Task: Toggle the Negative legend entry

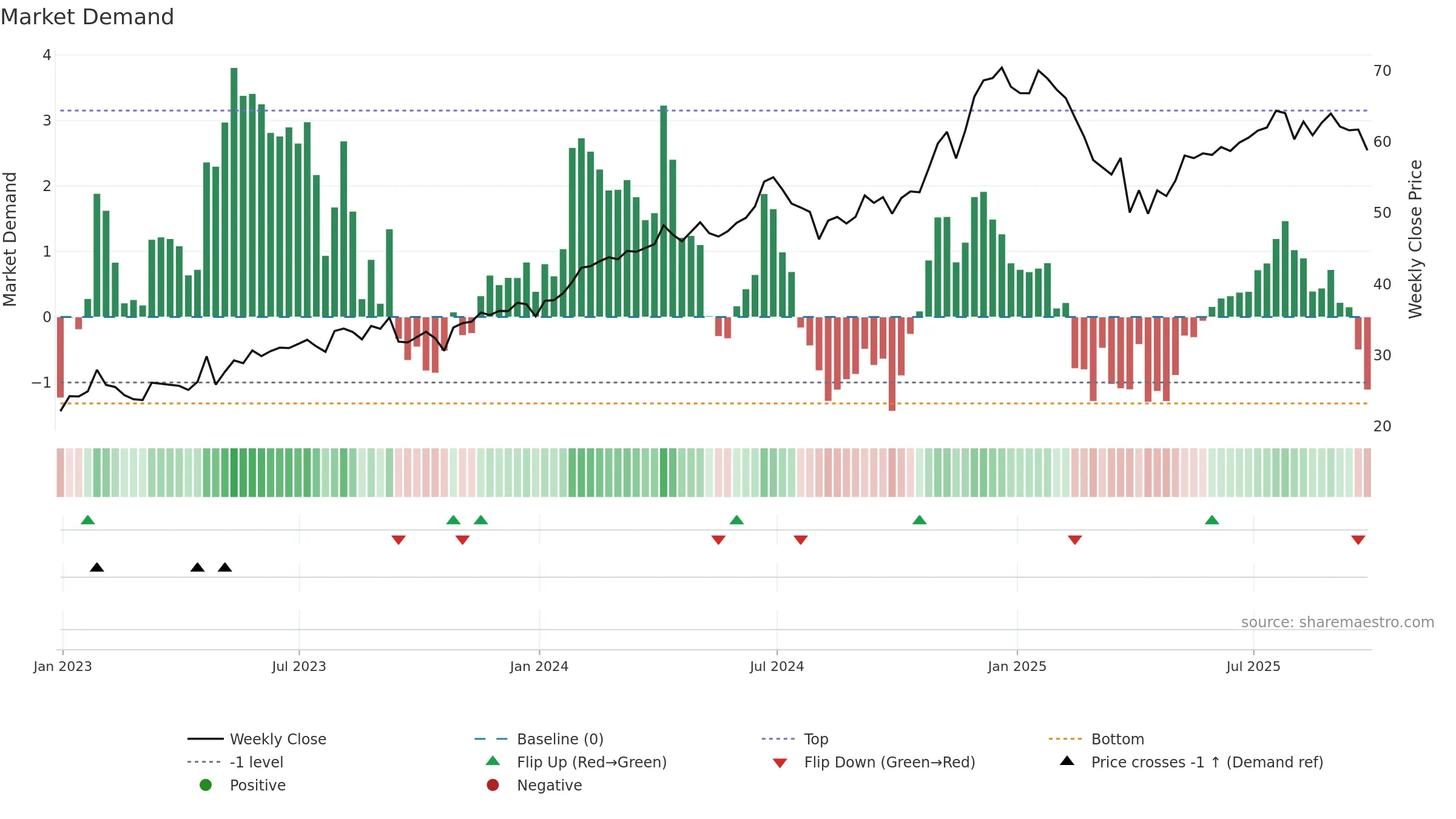Action: 534,785
